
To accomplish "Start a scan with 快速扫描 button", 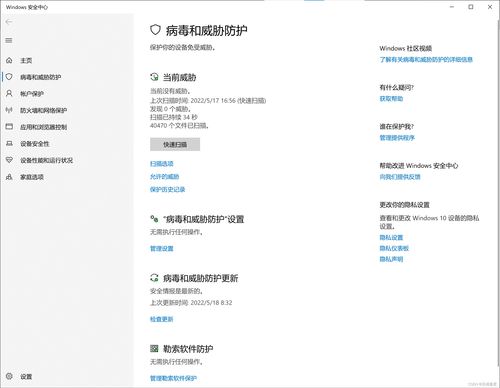I will click(x=175, y=144).
